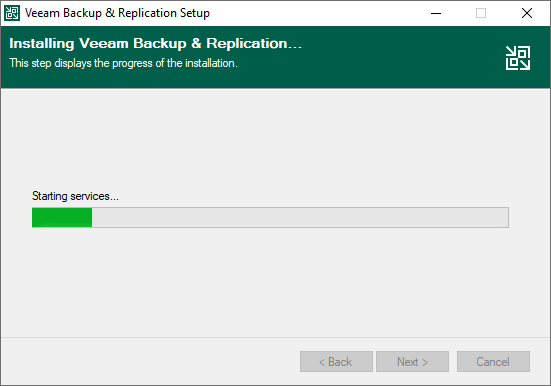This screenshot has width=551, height=386.
Task: Close the Veeam Setup window
Action: tap(526, 13)
